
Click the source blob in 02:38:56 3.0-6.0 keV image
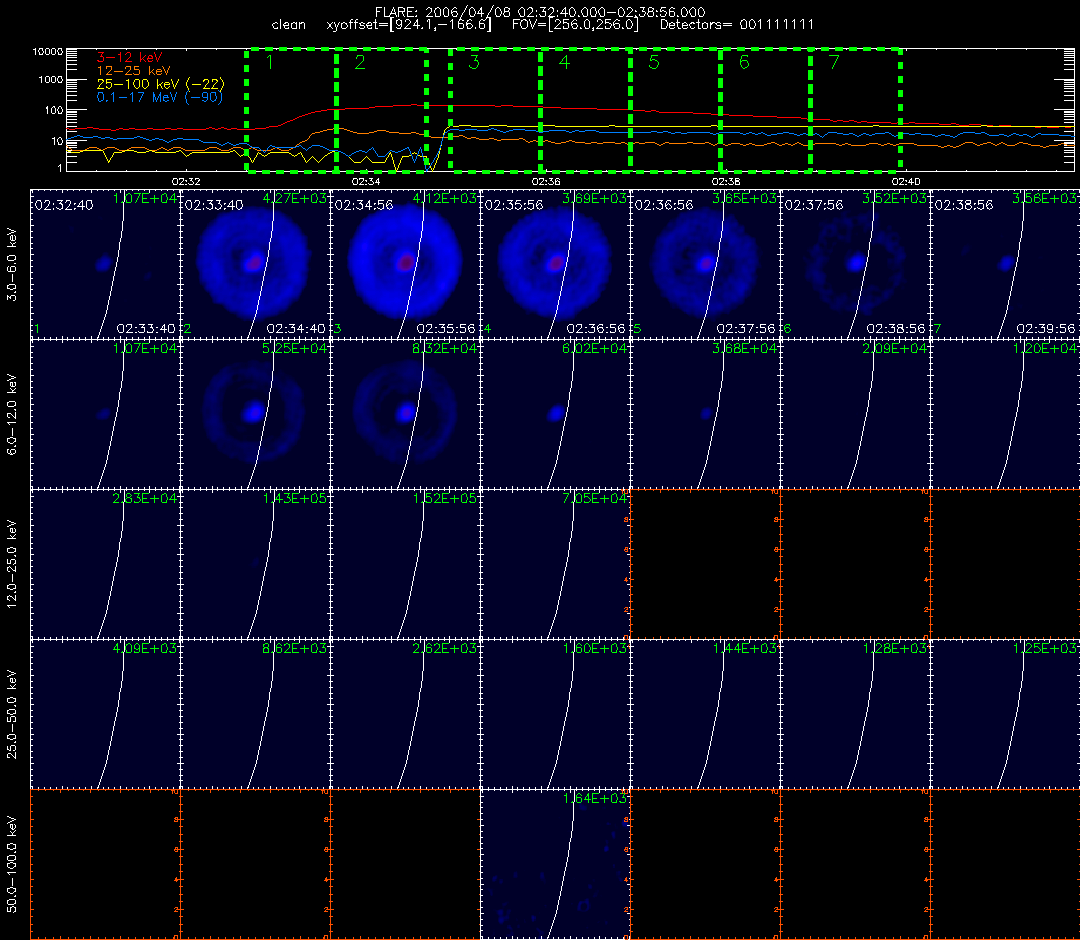(1006, 263)
